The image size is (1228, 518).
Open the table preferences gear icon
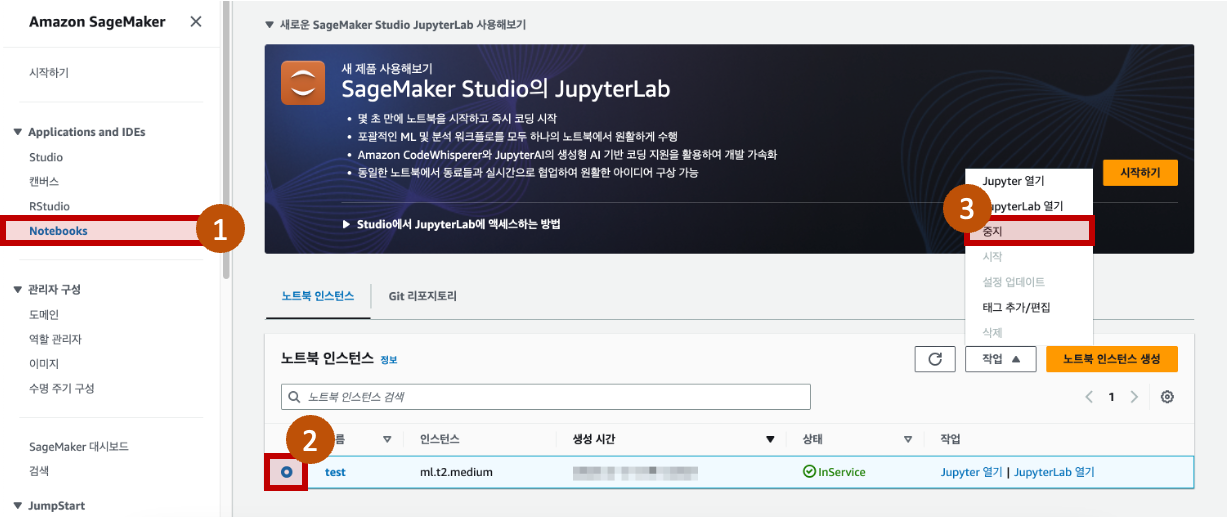(x=1167, y=397)
